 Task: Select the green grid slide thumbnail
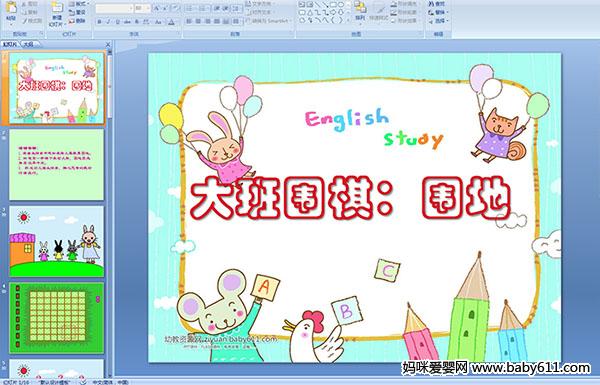point(56,318)
